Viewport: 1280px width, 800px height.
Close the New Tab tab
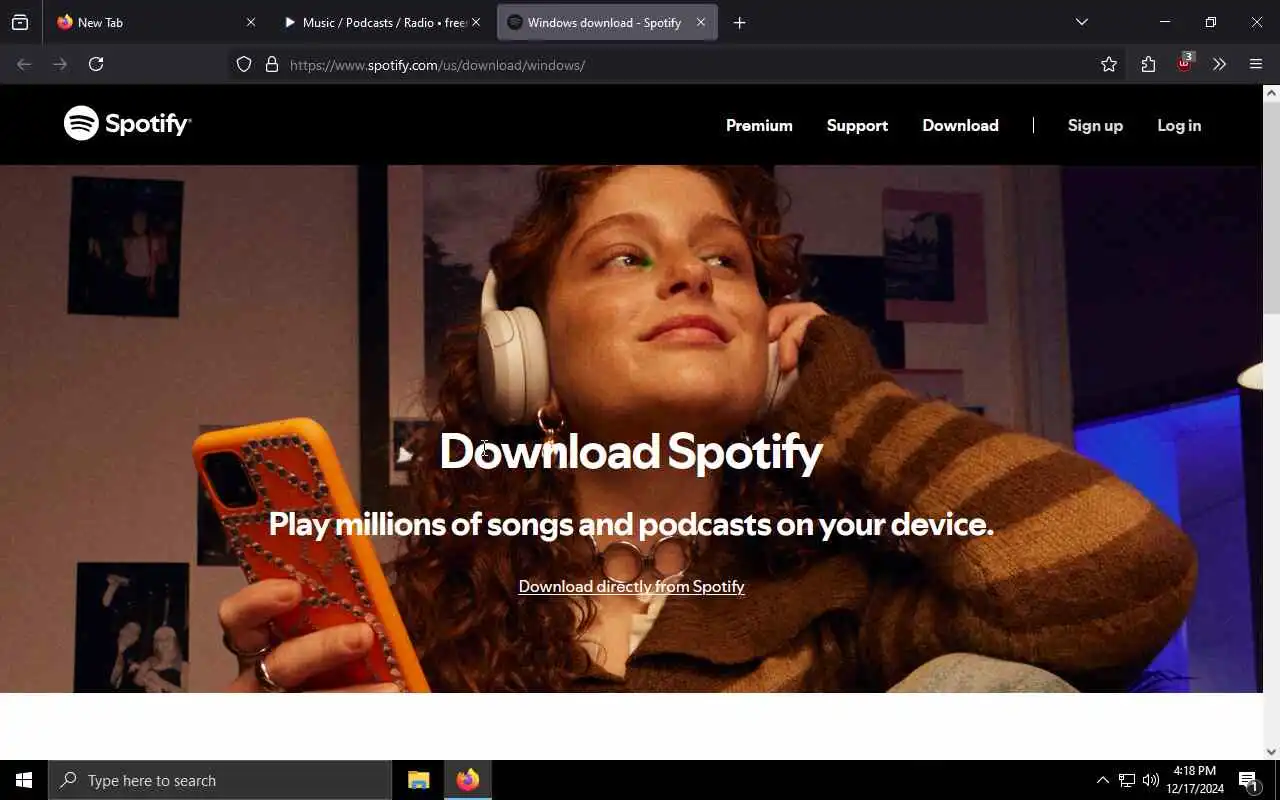point(250,22)
